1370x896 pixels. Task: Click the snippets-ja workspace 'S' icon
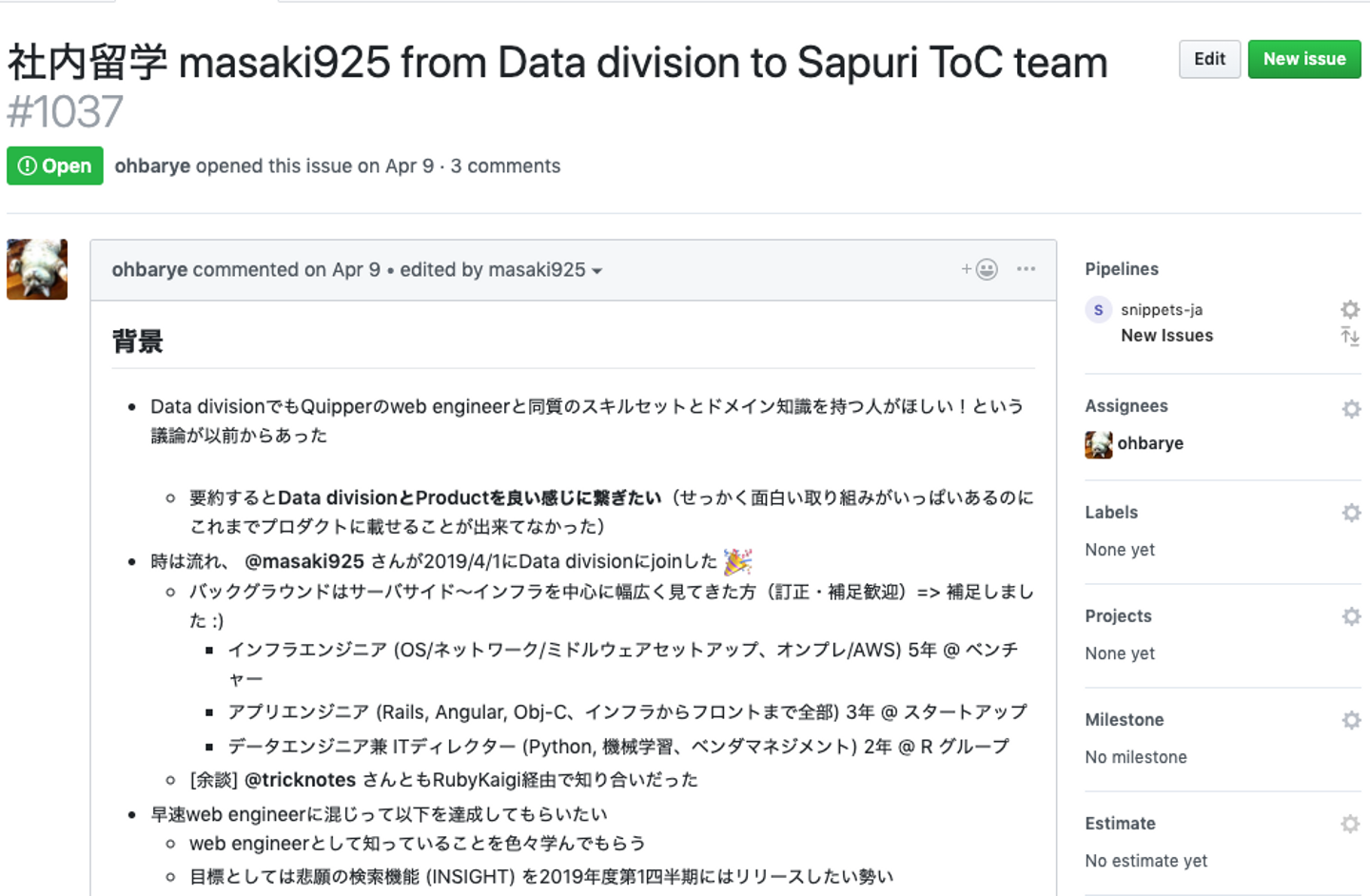click(1099, 310)
